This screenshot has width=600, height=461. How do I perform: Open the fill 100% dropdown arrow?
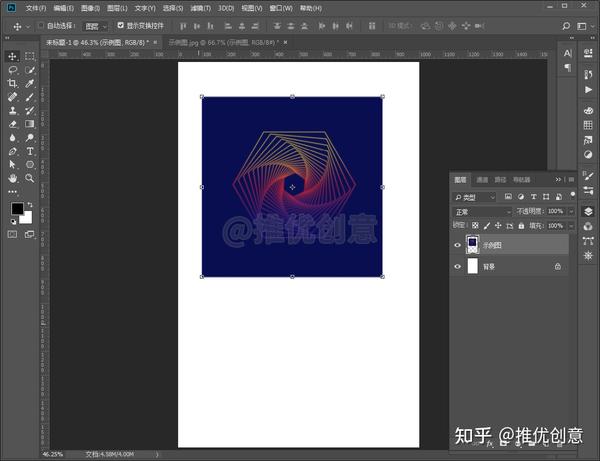[571, 226]
